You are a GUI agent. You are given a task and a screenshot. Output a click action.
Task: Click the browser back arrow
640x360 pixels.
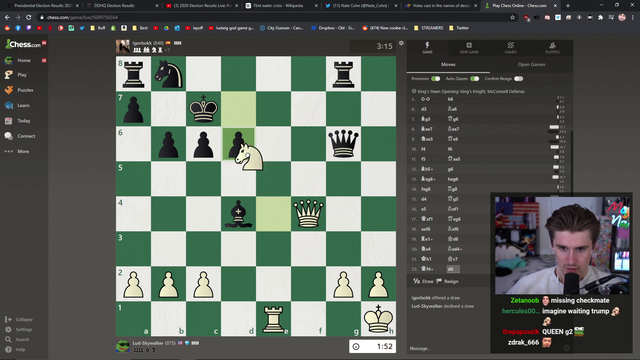(7, 18)
